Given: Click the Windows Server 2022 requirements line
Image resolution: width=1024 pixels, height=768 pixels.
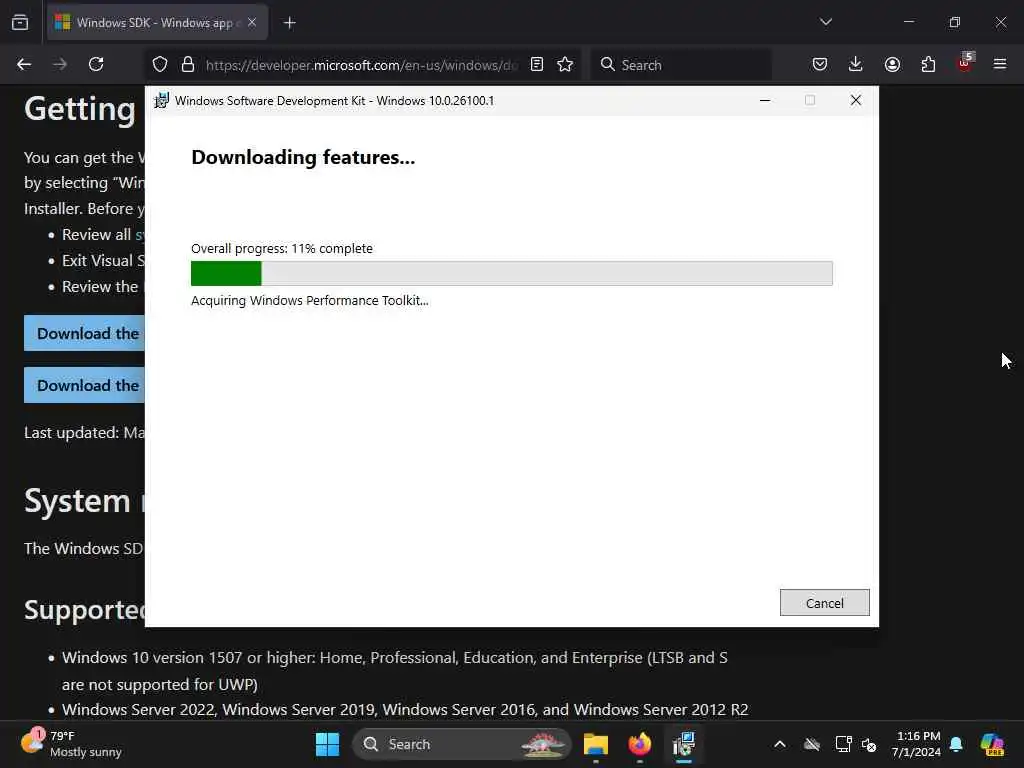Looking at the screenshot, I should click(x=405, y=709).
